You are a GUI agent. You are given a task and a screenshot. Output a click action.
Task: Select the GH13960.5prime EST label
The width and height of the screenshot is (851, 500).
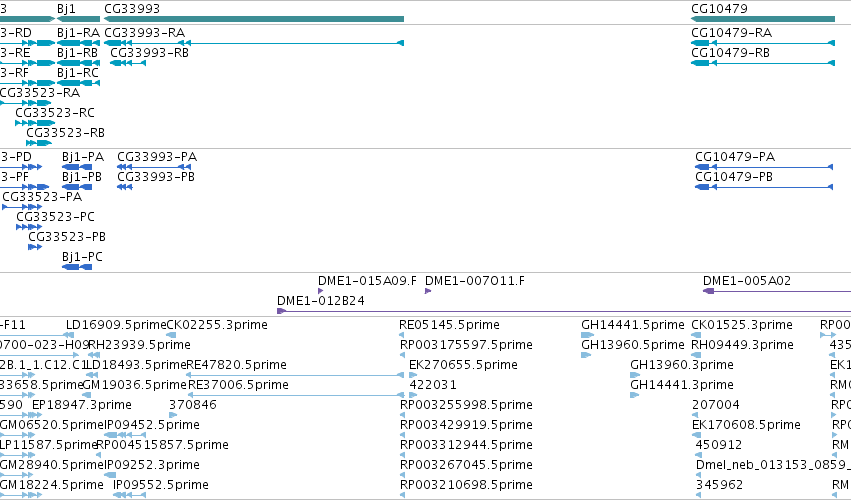(x=633, y=345)
